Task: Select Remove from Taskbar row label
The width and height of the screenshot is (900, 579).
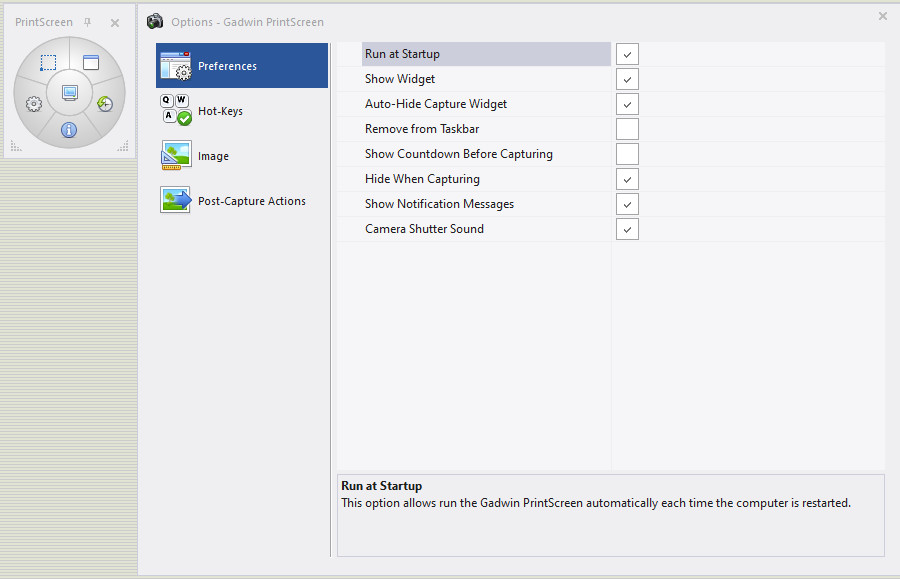Action: [422, 129]
